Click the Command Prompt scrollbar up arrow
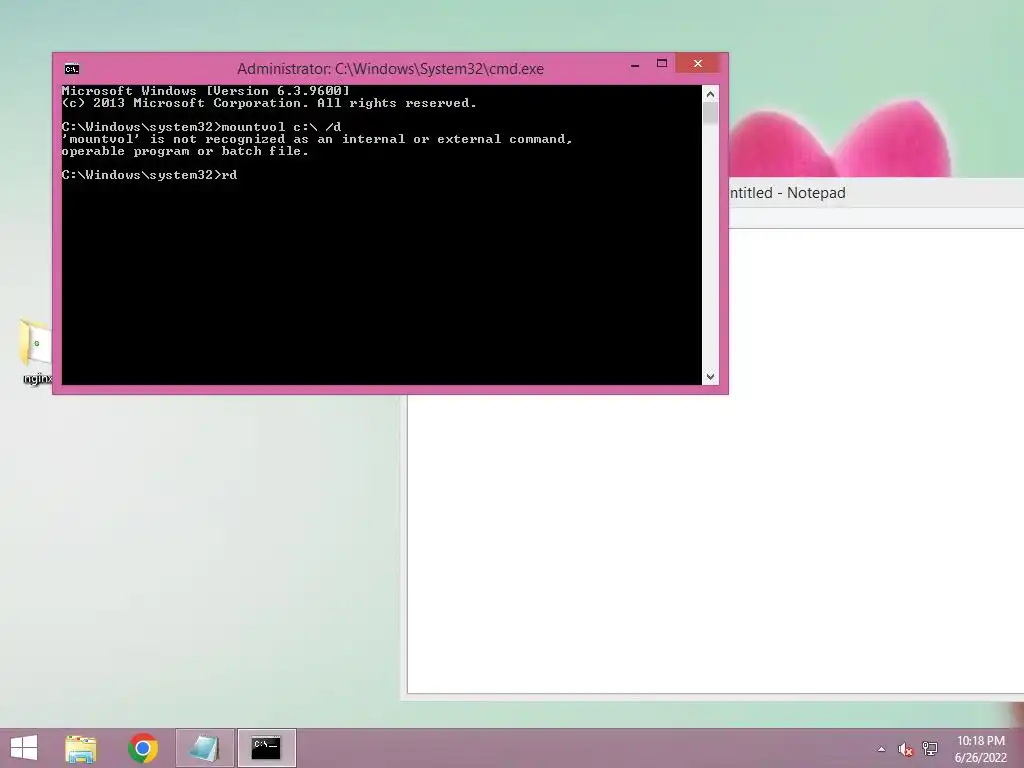The width and height of the screenshot is (1024, 768). coord(711,94)
